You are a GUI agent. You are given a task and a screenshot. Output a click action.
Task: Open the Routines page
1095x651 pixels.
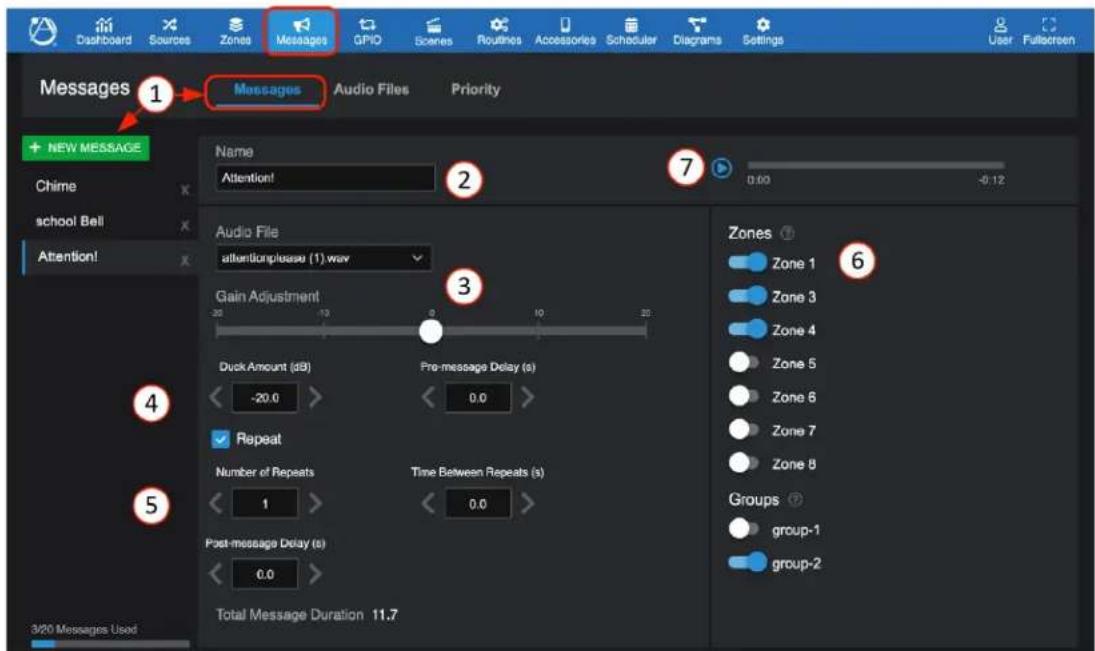pyautogui.click(x=499, y=32)
